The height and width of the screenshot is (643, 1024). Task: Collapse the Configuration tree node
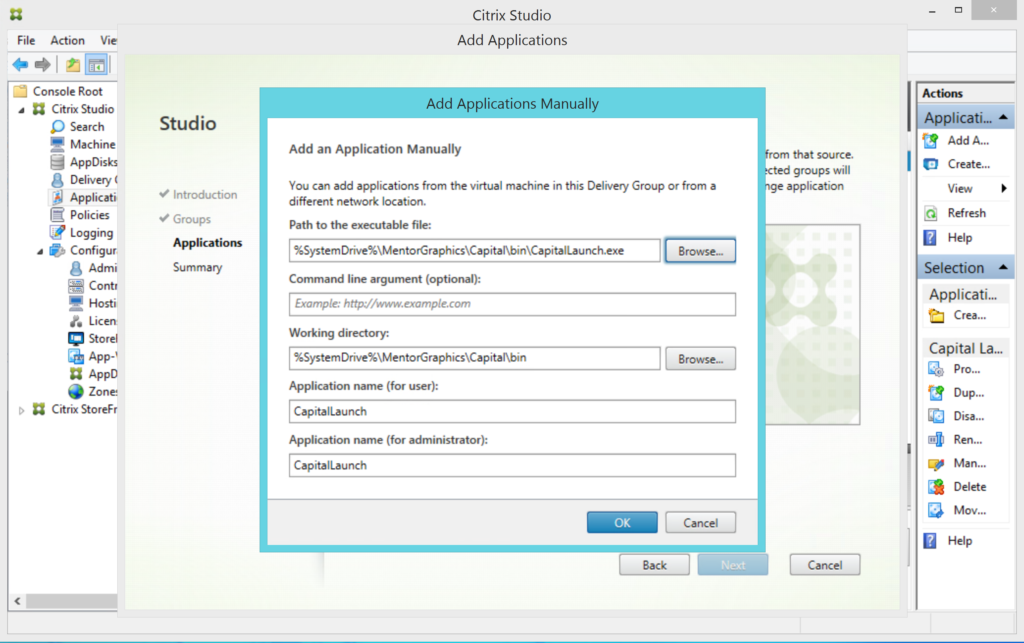coord(40,251)
